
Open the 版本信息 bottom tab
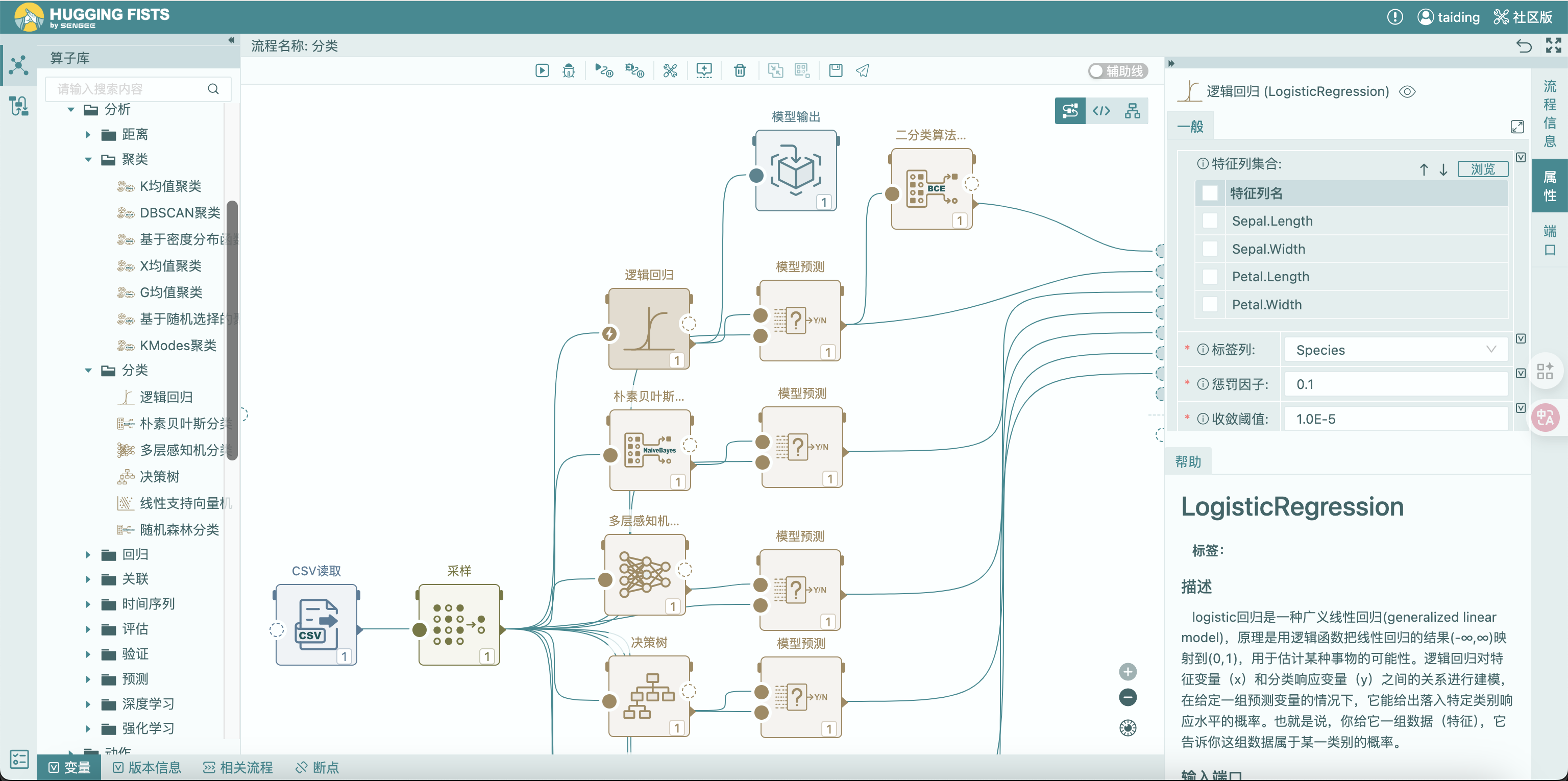click(148, 767)
